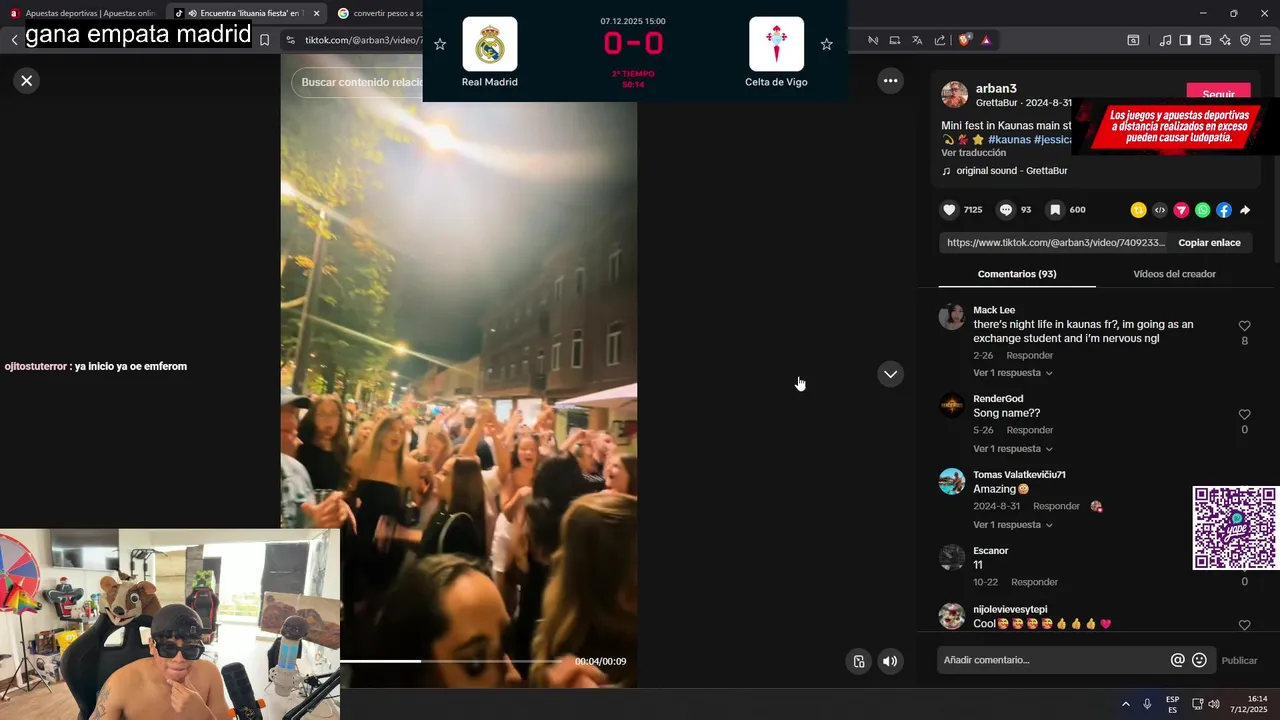
Task: Open taskbar volume control
Action: [x=1214, y=704]
